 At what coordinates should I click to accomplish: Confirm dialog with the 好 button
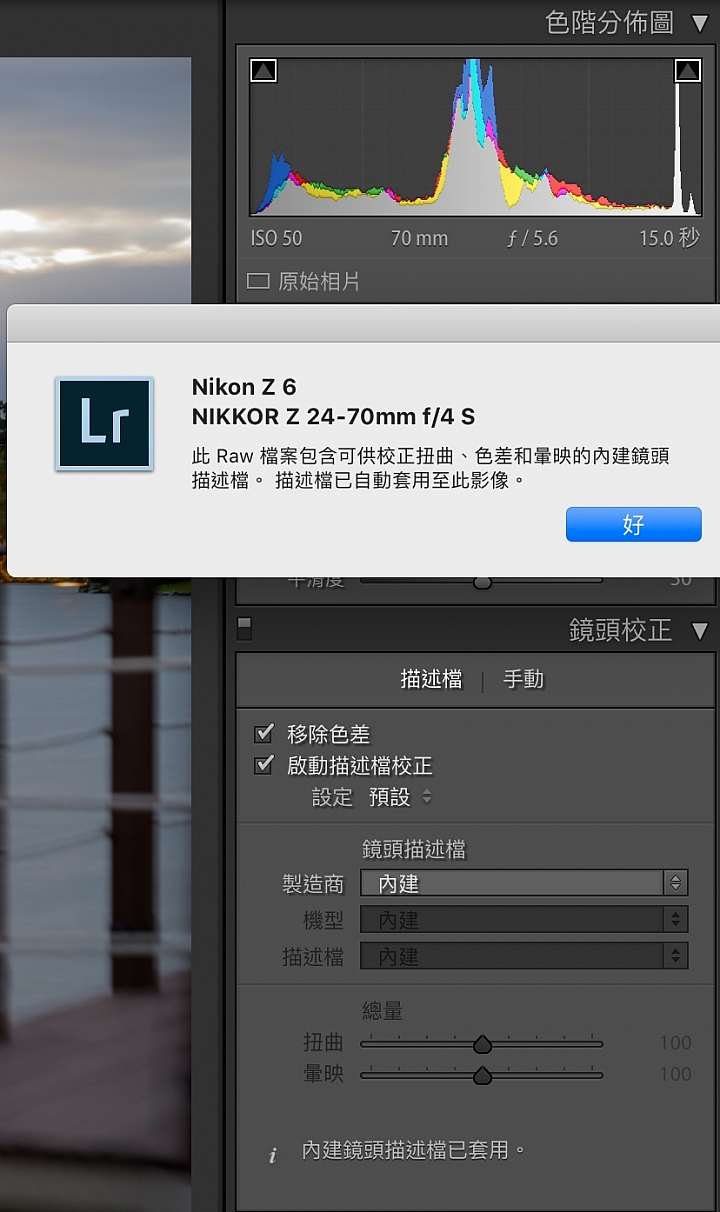634,524
